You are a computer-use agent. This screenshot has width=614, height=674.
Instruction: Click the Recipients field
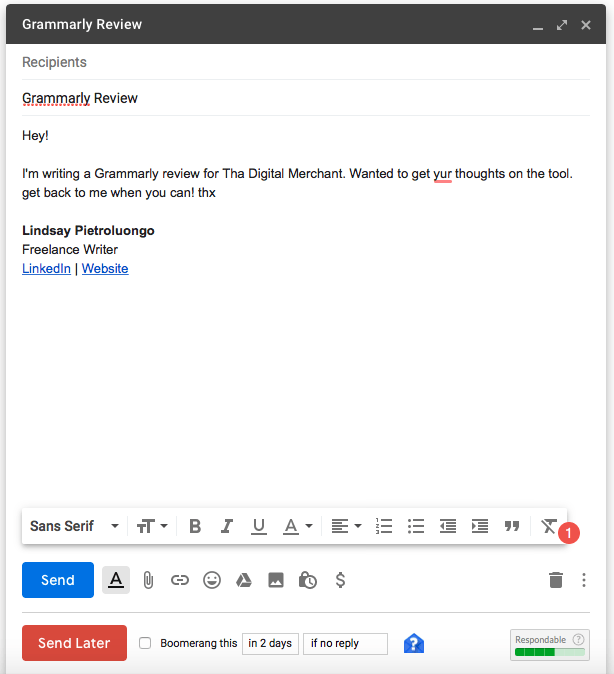[306, 62]
